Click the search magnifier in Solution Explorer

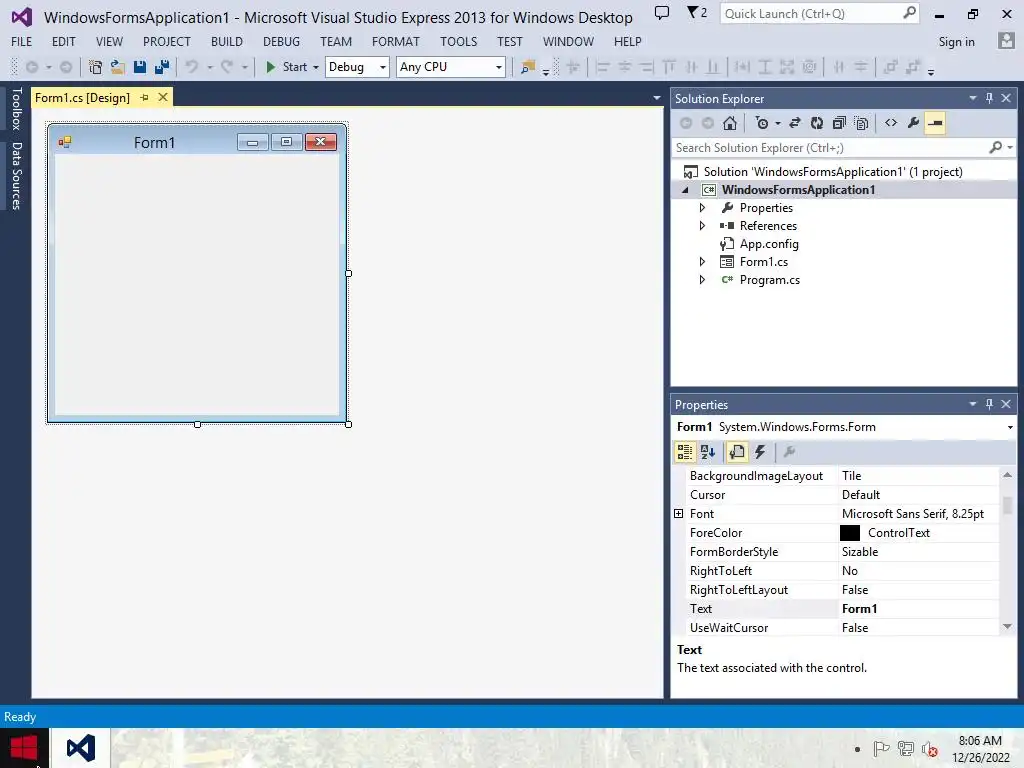click(996, 148)
